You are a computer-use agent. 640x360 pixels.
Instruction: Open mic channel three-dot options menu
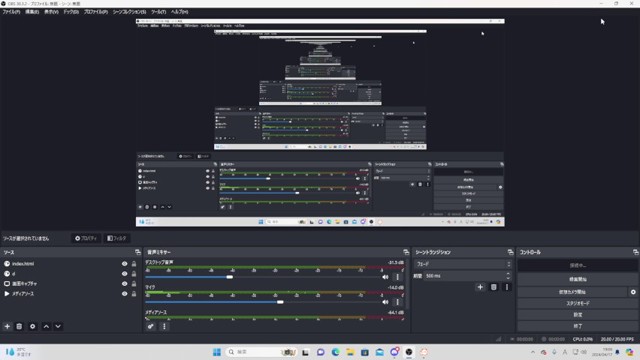pos(398,302)
